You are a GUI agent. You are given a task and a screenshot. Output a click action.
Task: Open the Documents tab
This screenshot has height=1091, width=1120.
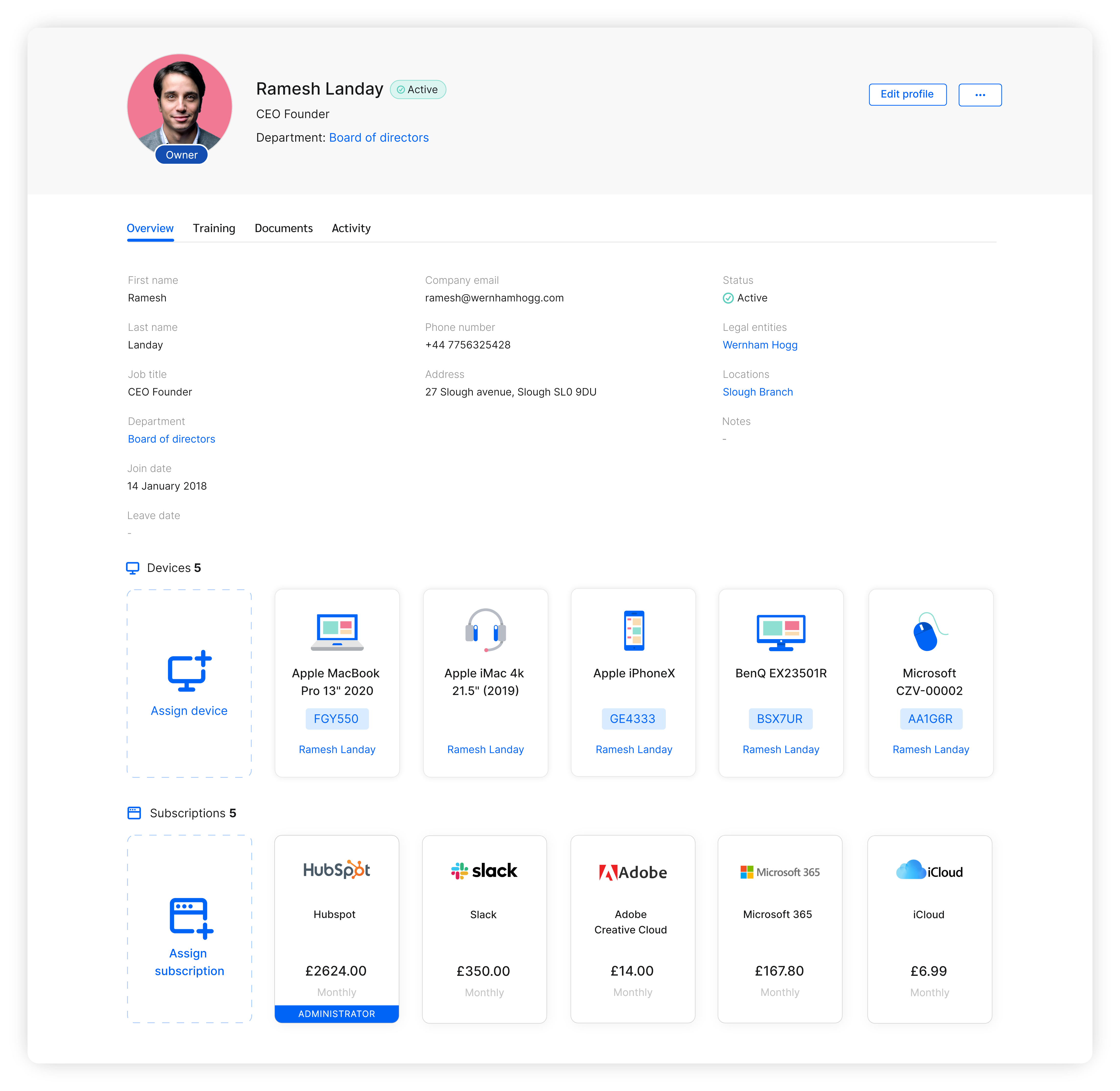[x=284, y=228]
